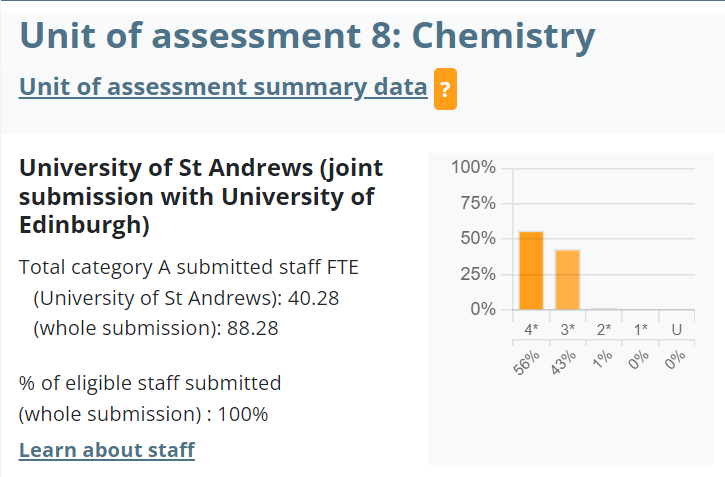Image resolution: width=725 pixels, height=477 pixels.
Task: Select the U label on the chart axis
Action: (x=677, y=329)
